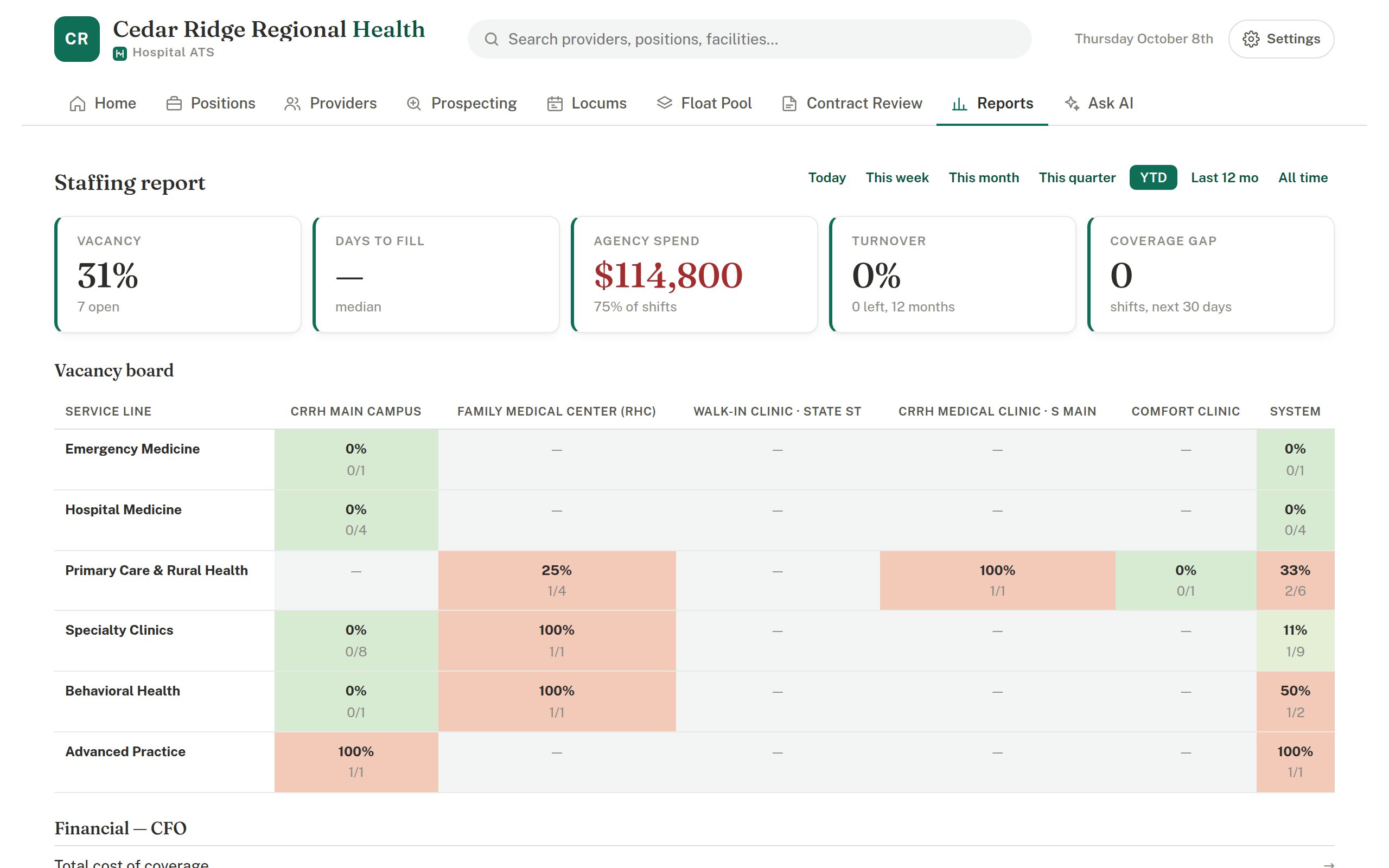Click Primary Care S Main 100% cell
Screen dimensions: 1389x868
pyautogui.click(x=998, y=580)
